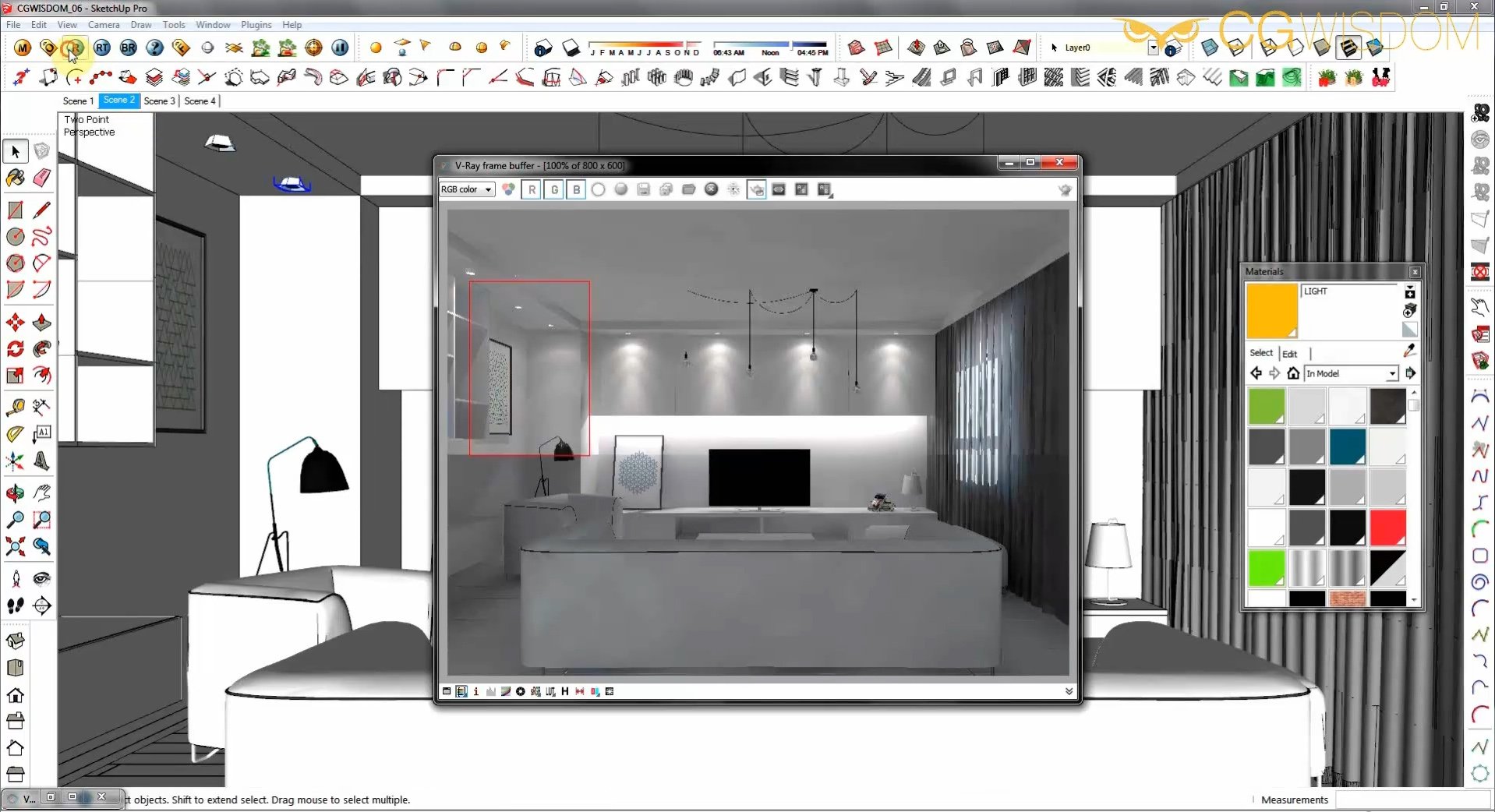The image size is (1495, 812).
Task: Launch V-Ray batch render (BR) icon
Action: 129,48
